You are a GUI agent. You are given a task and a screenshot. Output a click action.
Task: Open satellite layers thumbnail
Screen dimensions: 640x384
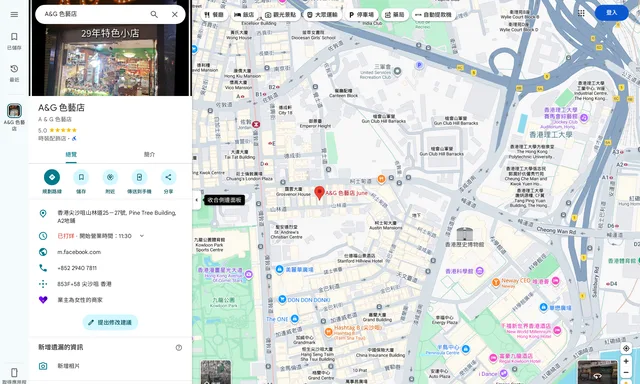click(x=216, y=372)
